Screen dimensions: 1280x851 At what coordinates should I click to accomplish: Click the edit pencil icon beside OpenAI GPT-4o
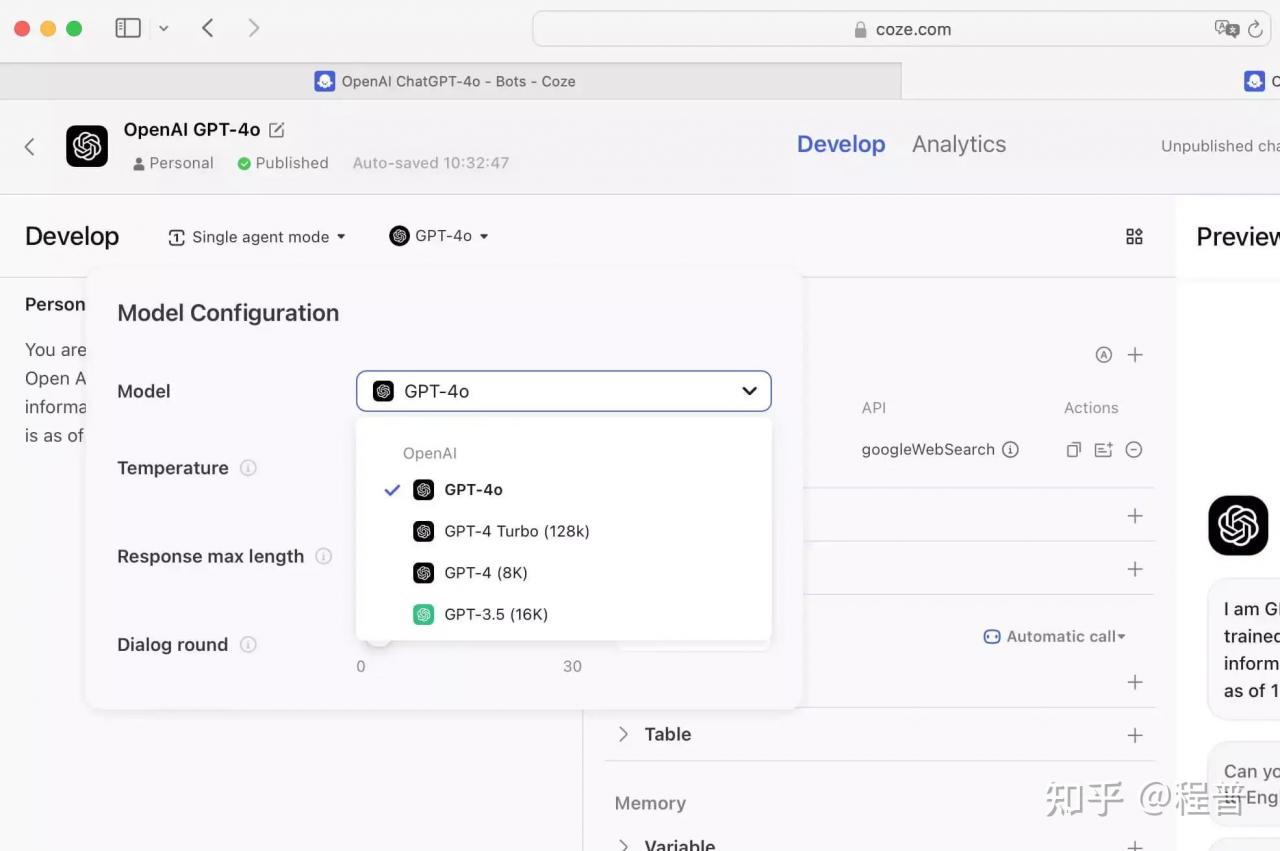(277, 130)
